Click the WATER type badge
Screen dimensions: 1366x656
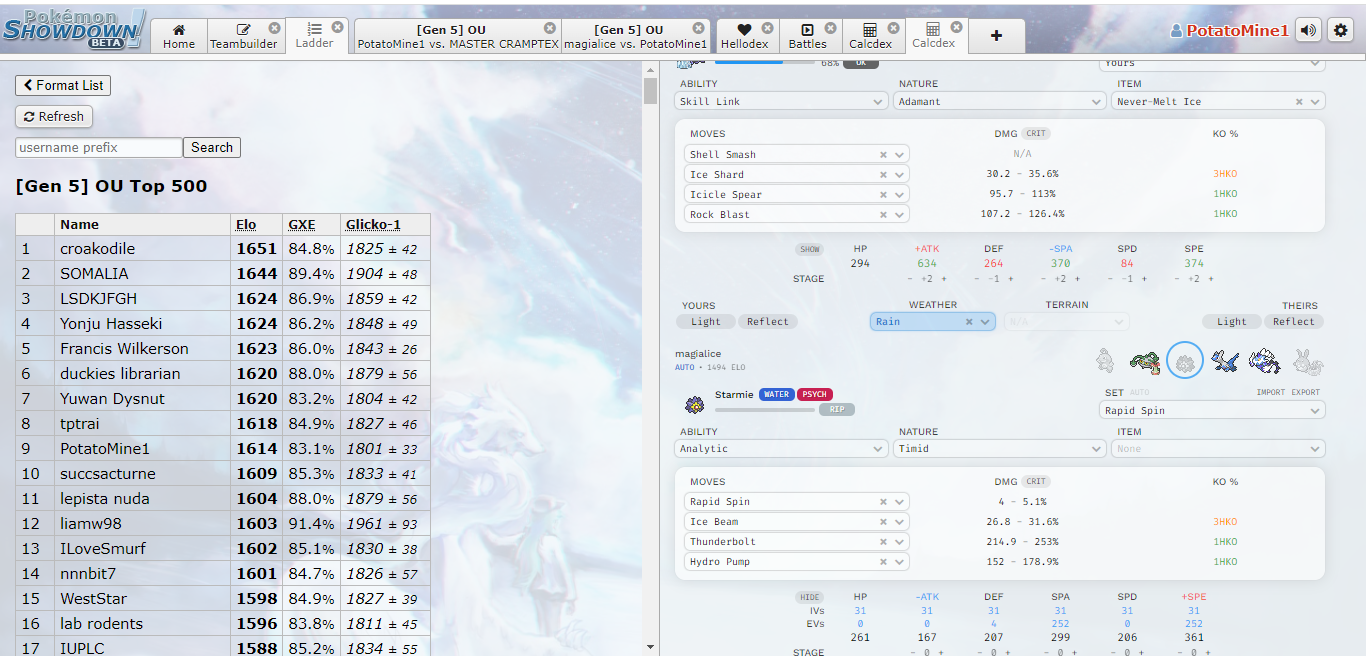point(776,395)
